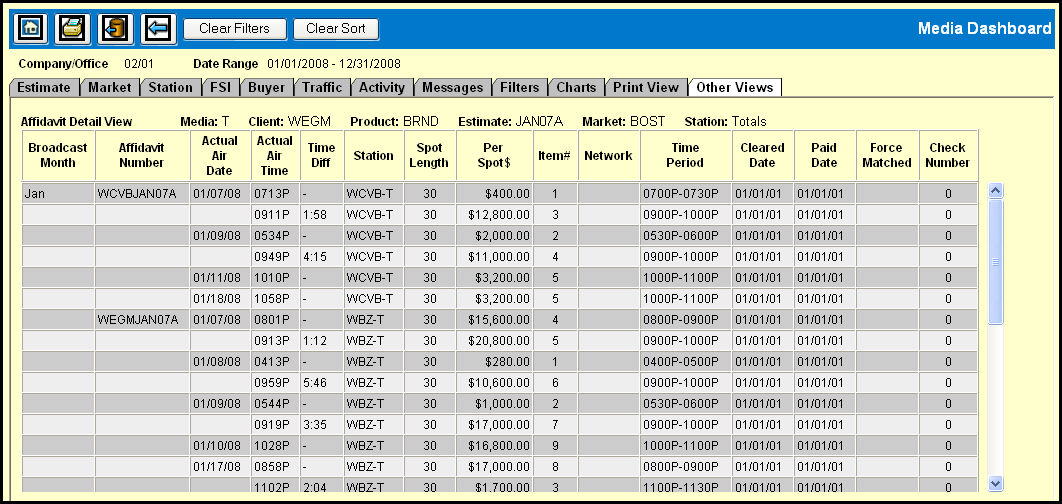
Task: Switch to the Estimate tab
Action: [x=44, y=88]
